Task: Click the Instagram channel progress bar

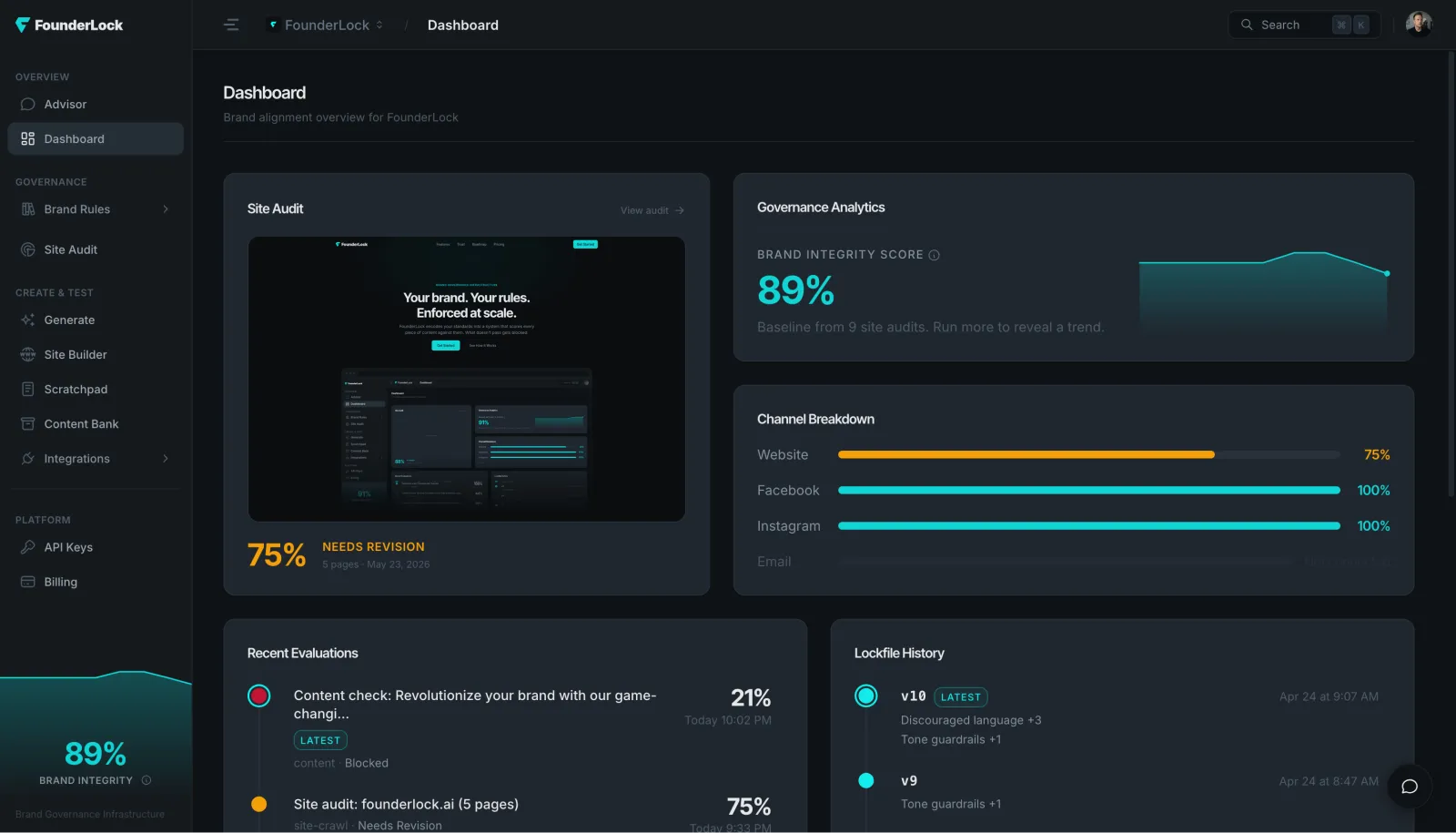Action: [1088, 525]
